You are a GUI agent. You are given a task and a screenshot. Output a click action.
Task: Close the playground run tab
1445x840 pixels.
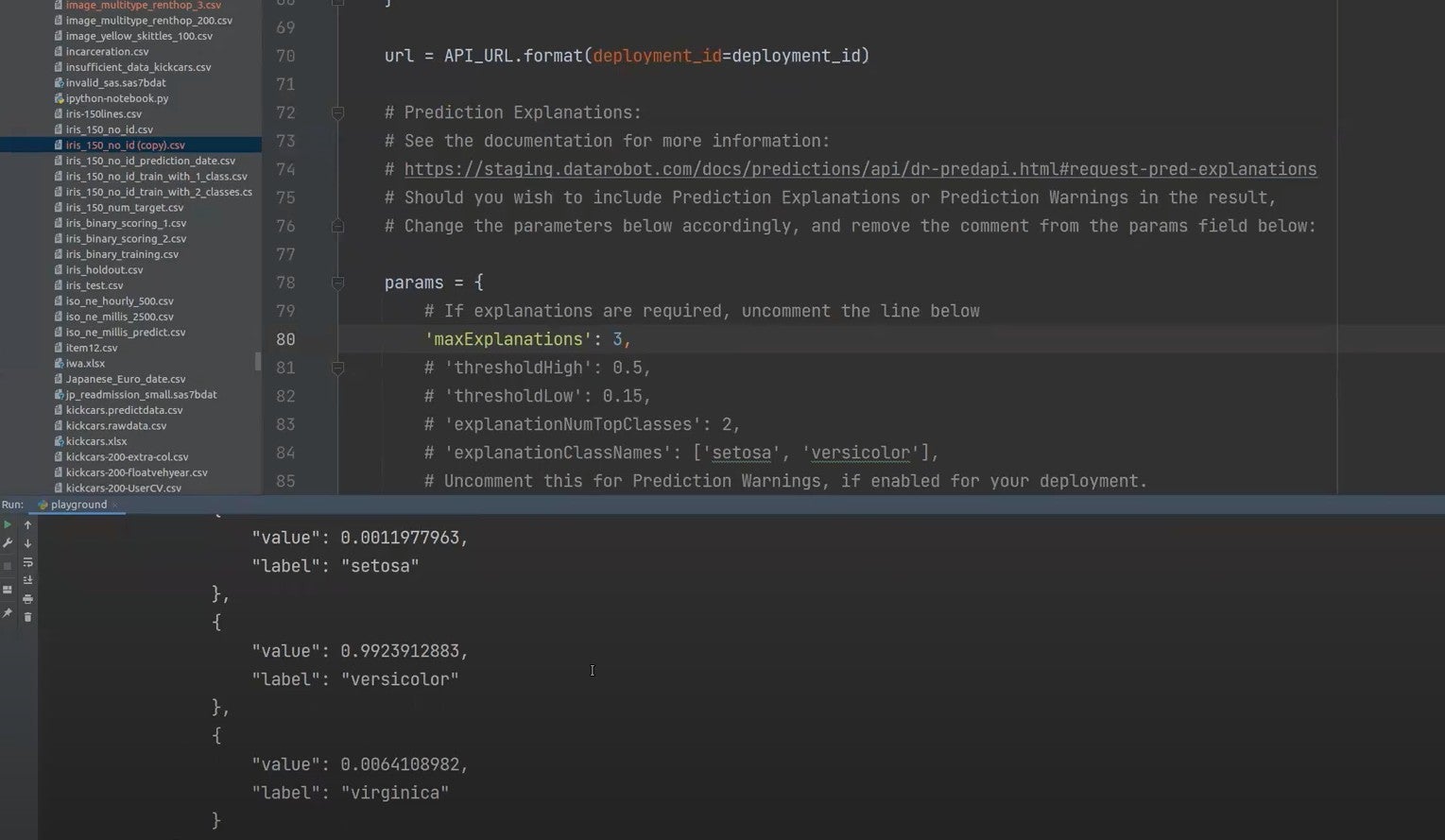115,505
